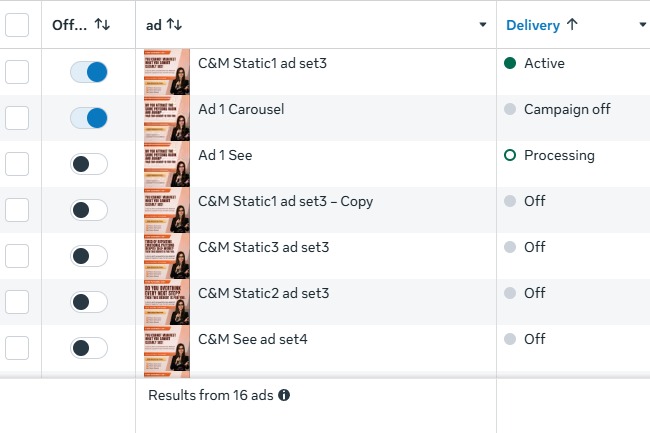Click the Delivery ascending sort arrow
The width and height of the screenshot is (650, 433).
pyautogui.click(x=572, y=24)
